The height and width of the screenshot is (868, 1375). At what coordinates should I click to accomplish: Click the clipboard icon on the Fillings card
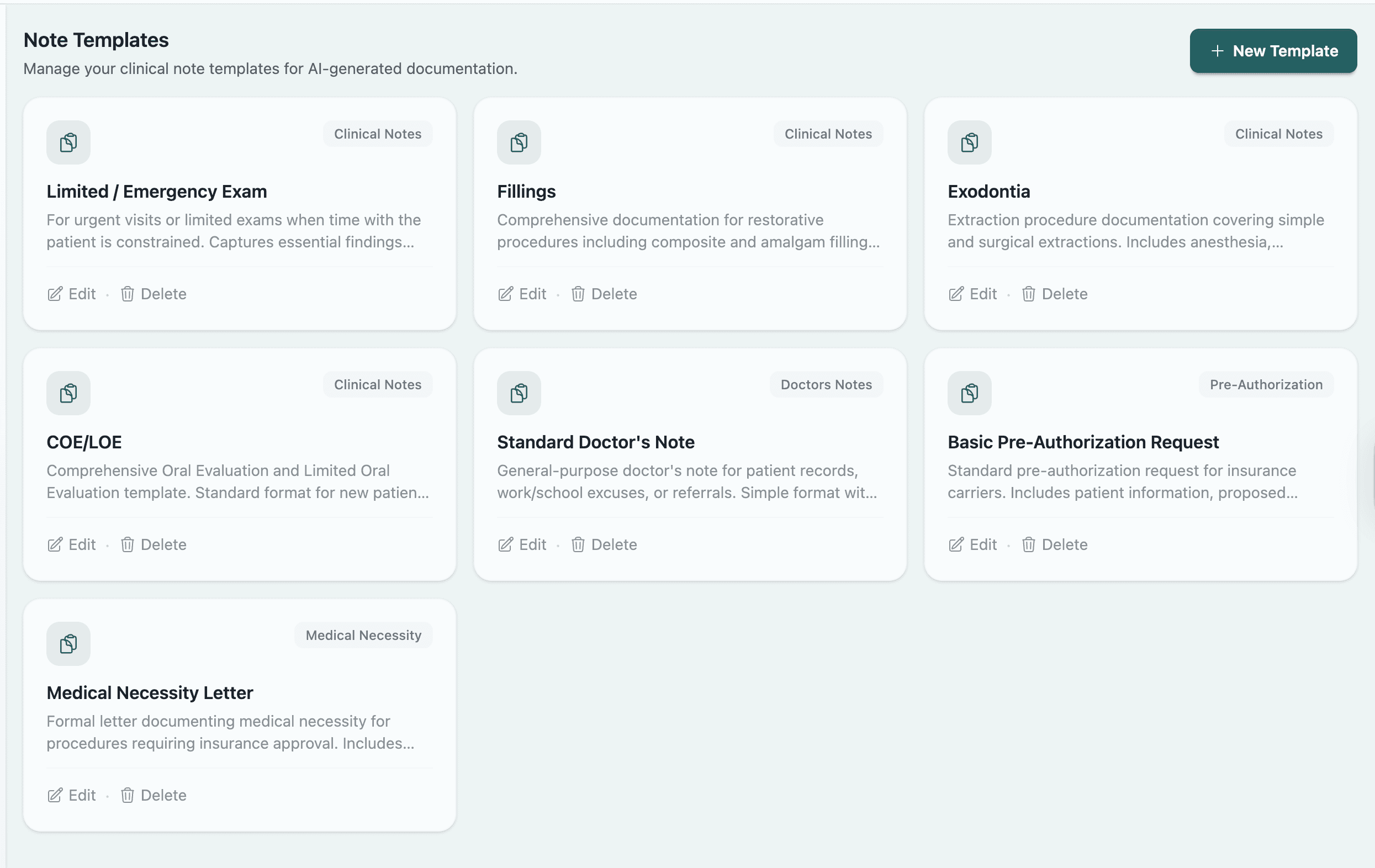pos(518,143)
